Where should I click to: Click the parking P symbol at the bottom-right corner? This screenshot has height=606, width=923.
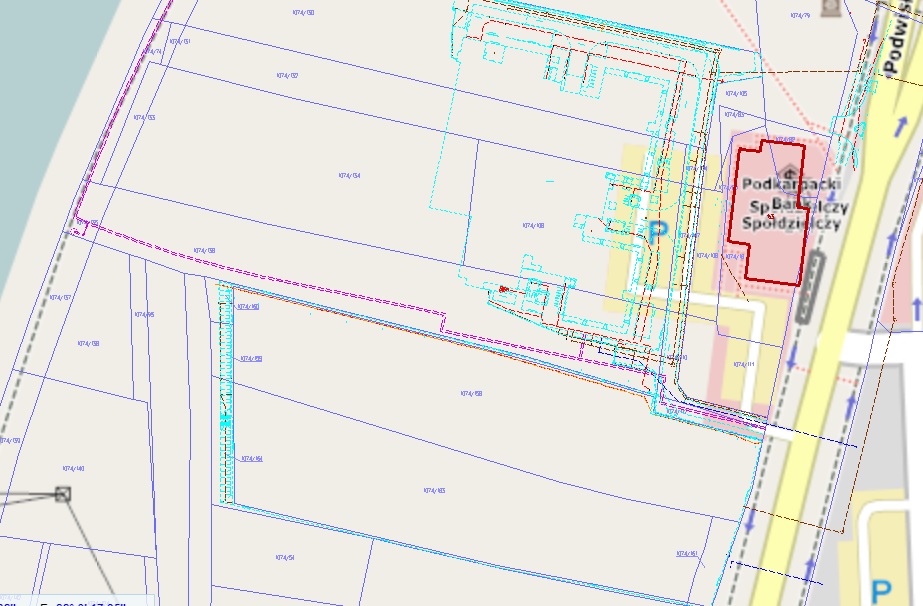881,592
